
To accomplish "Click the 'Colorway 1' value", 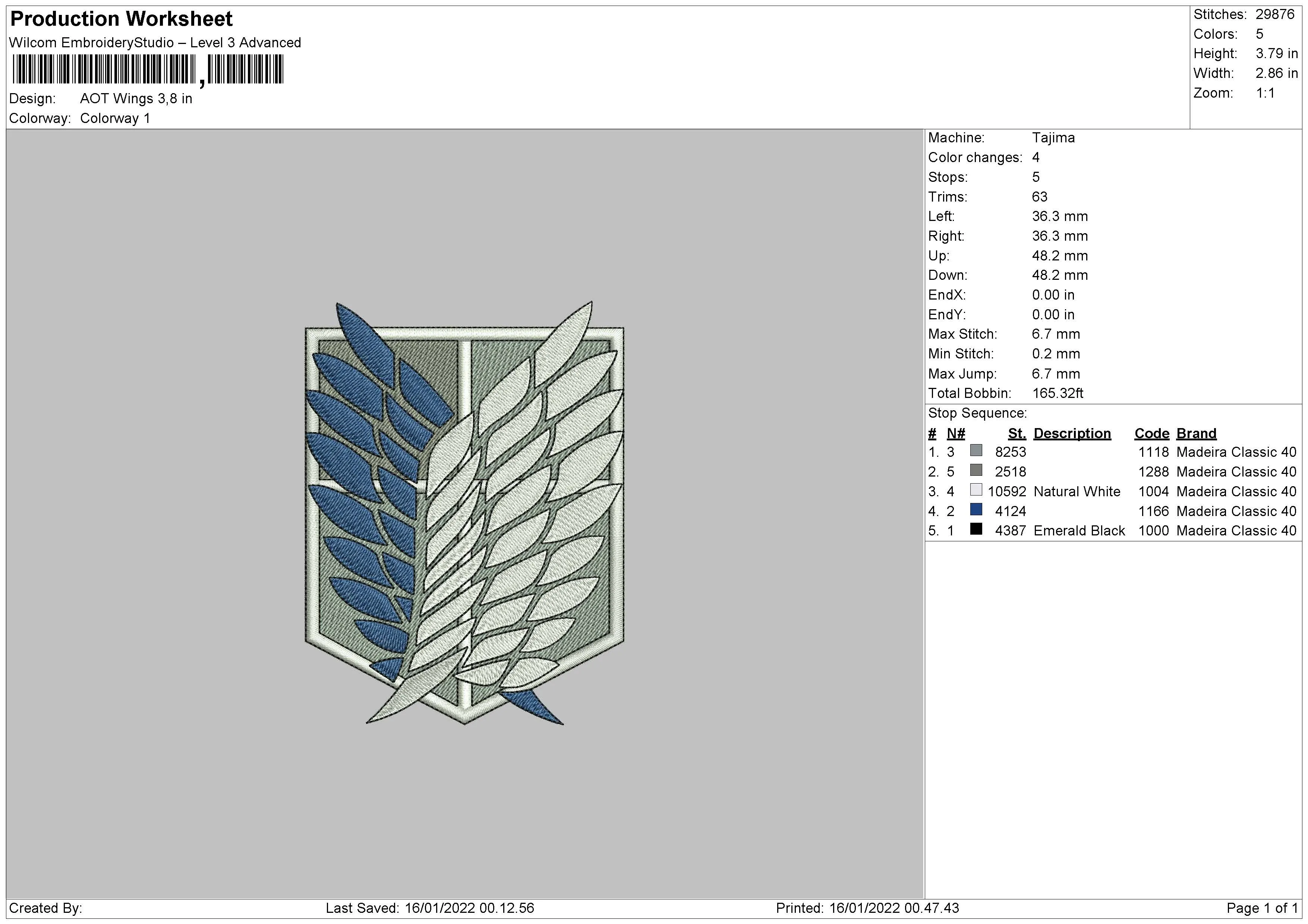I will coord(115,118).
